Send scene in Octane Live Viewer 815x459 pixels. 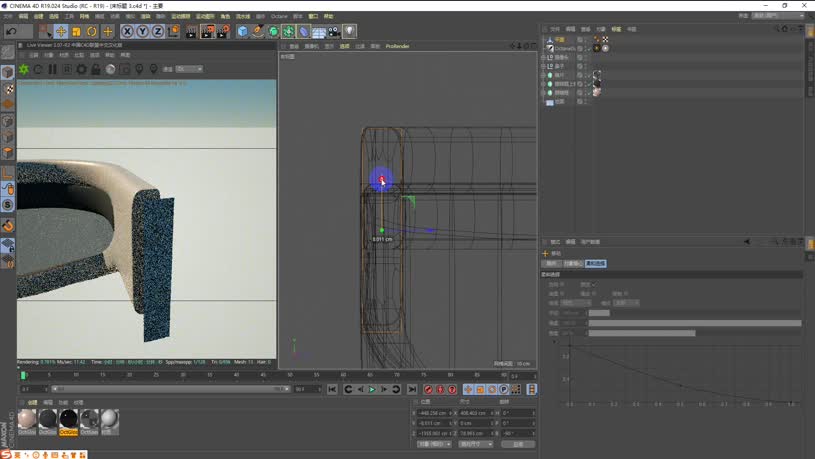24,69
